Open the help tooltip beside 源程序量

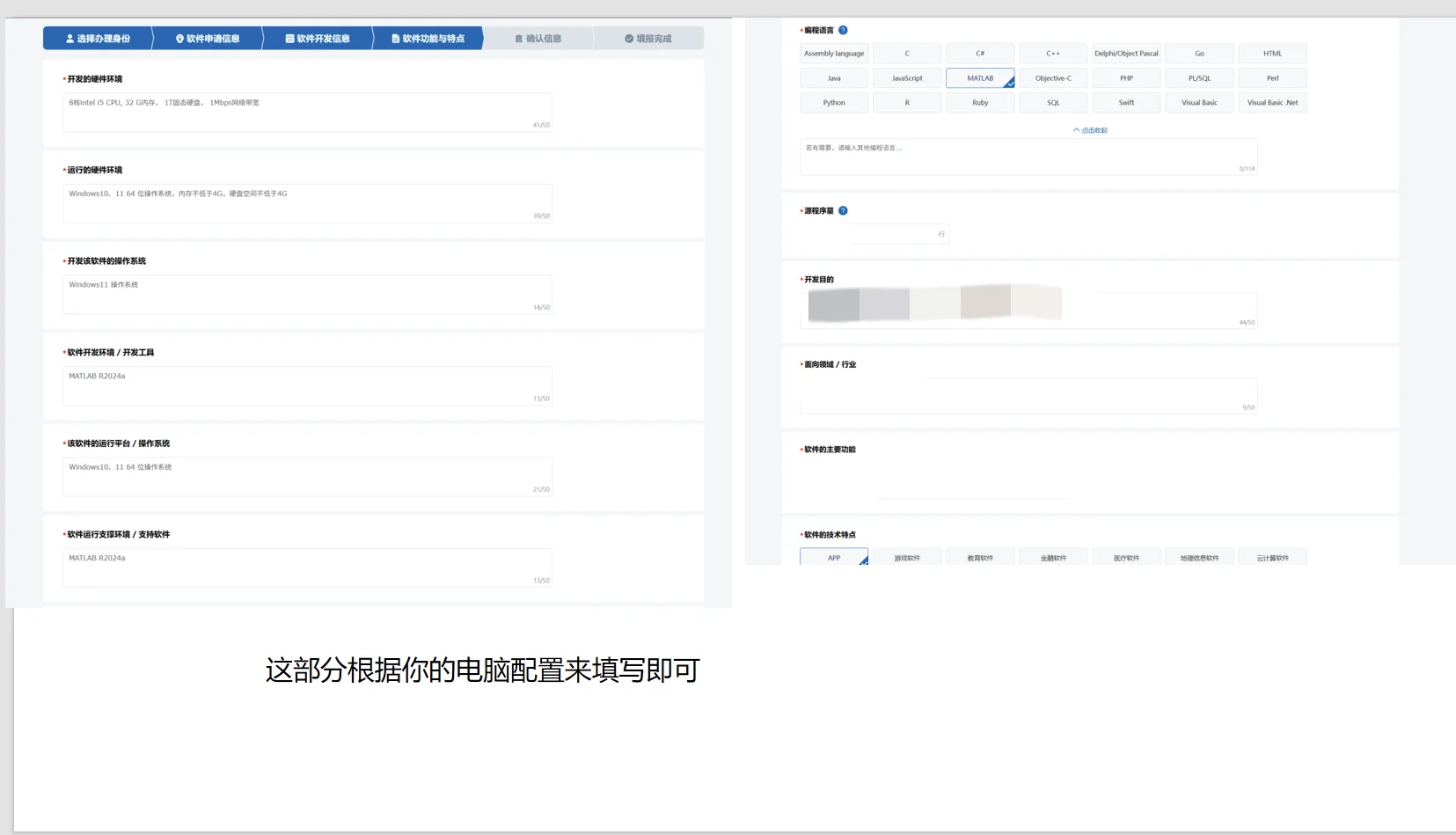843,210
